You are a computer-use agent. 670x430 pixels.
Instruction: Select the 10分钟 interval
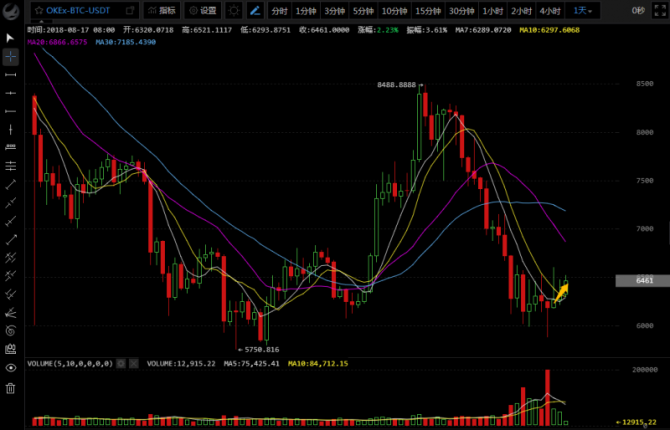(394, 11)
